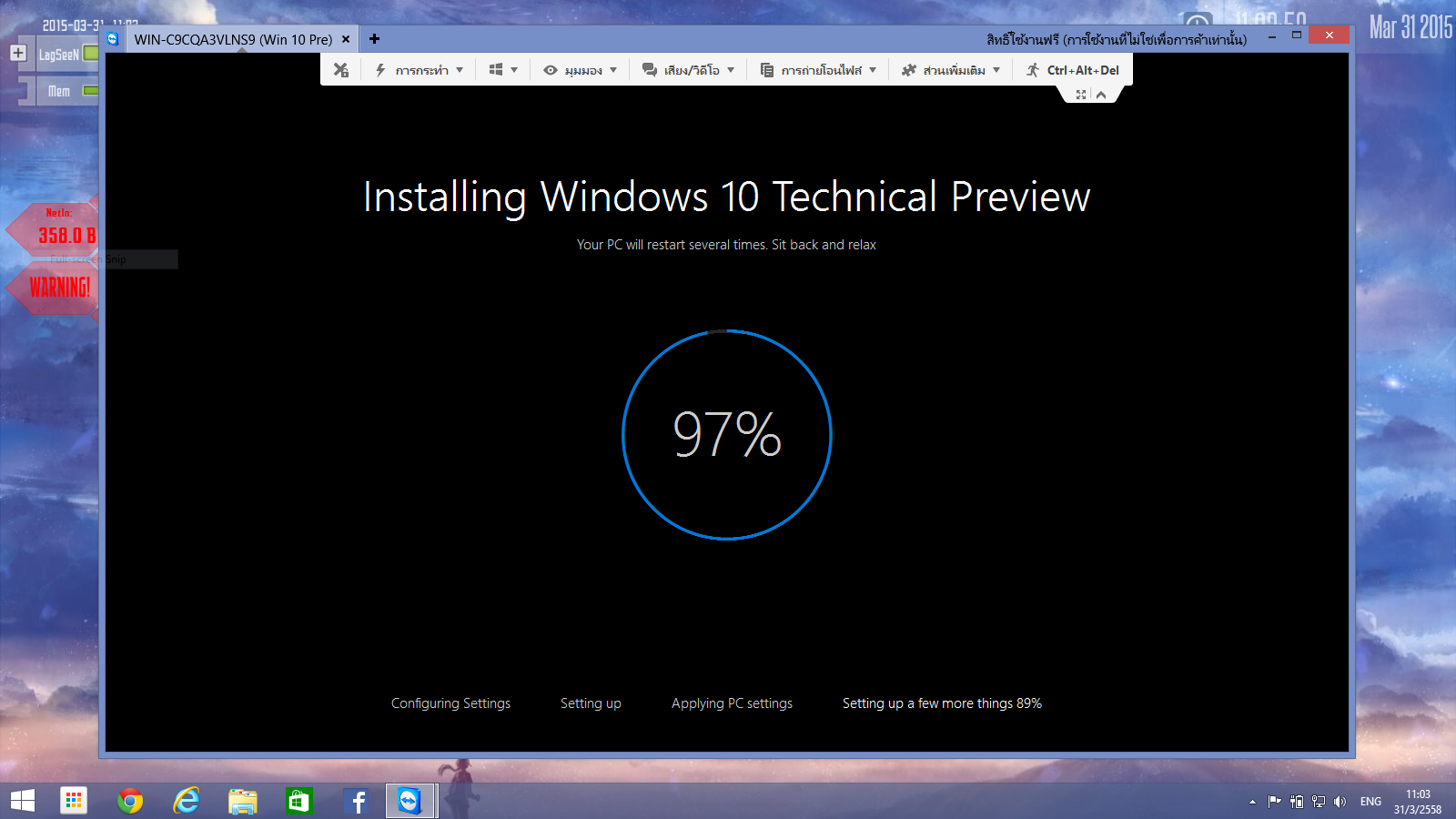This screenshot has height=819, width=1456.
Task: Click the network icon in system tray
Action: 1319,802
